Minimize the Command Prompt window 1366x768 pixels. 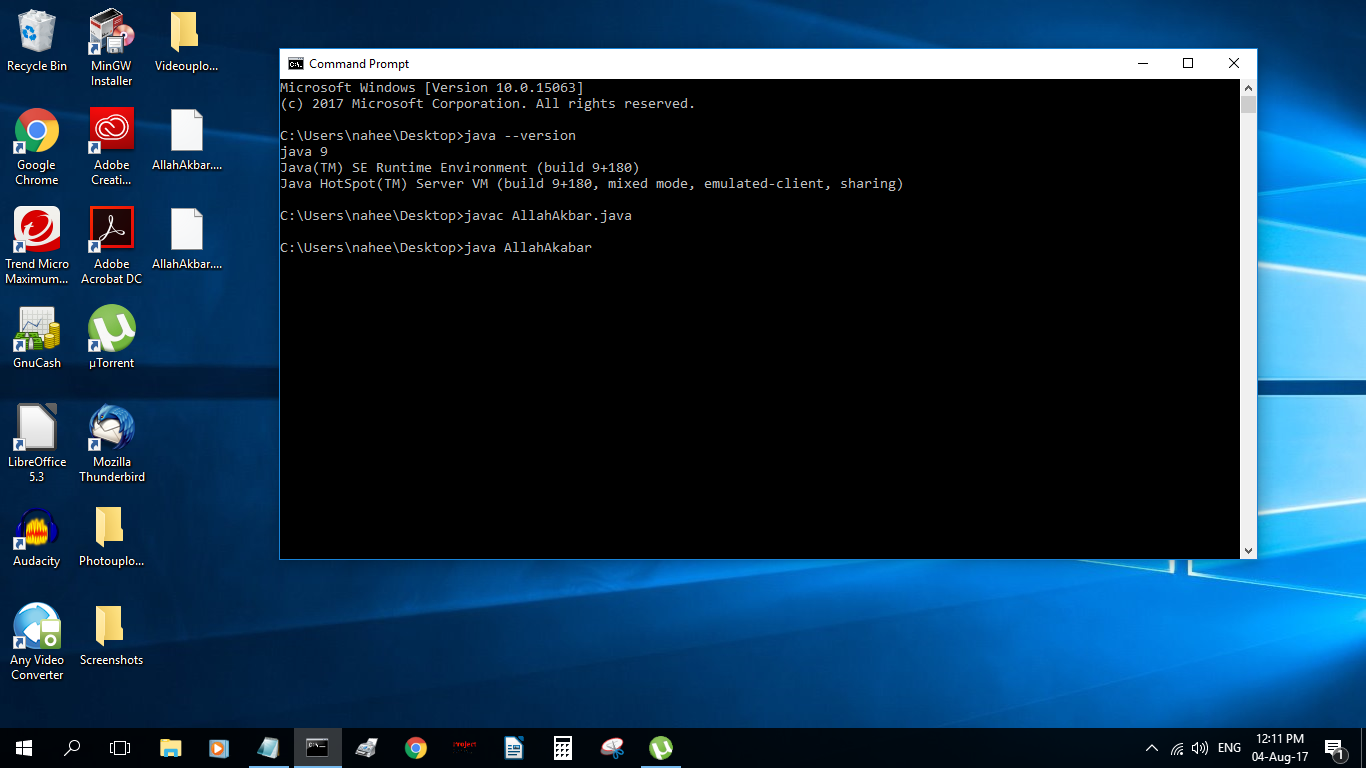(1142, 63)
